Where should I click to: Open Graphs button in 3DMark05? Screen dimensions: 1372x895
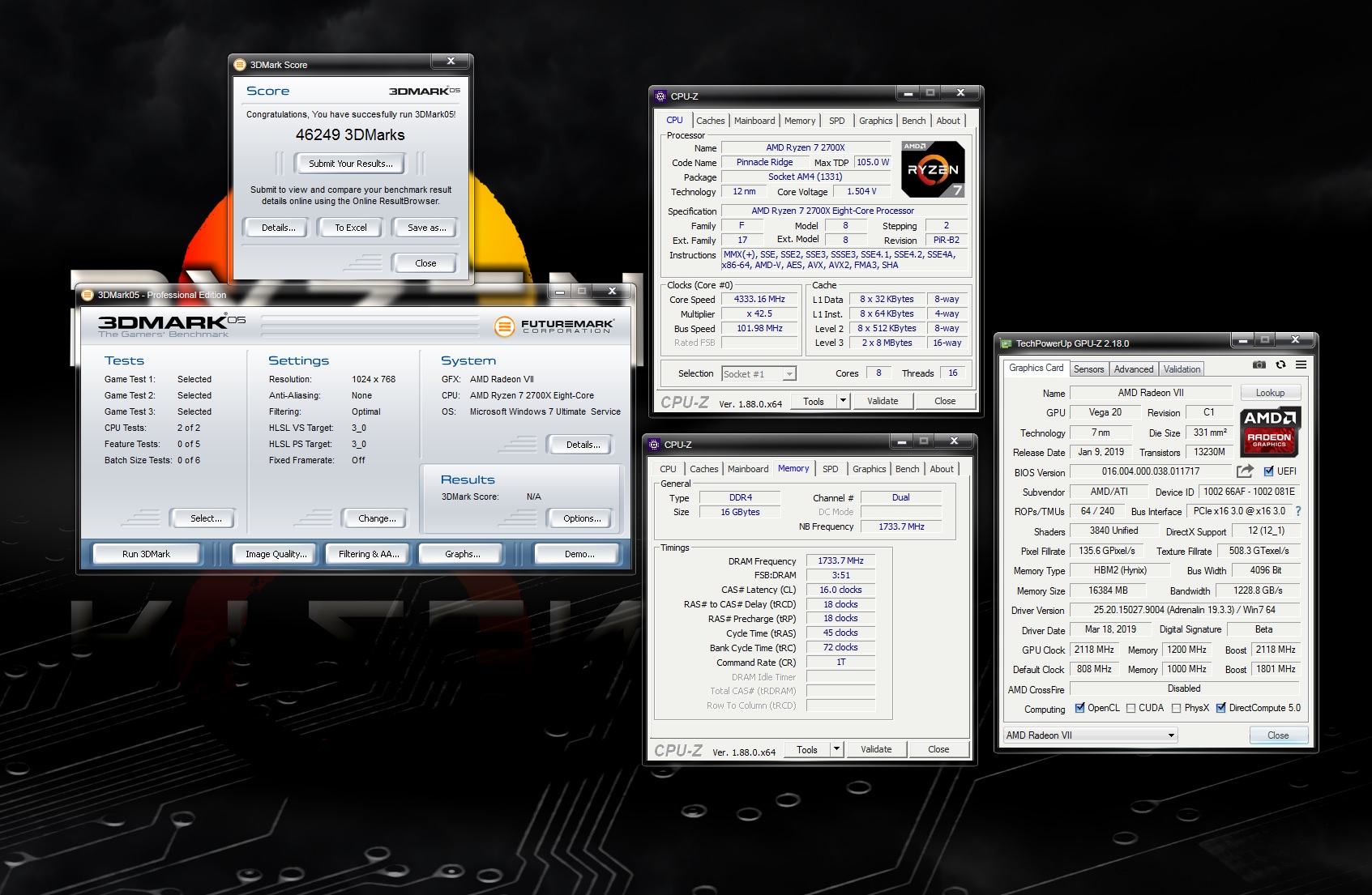click(x=462, y=554)
